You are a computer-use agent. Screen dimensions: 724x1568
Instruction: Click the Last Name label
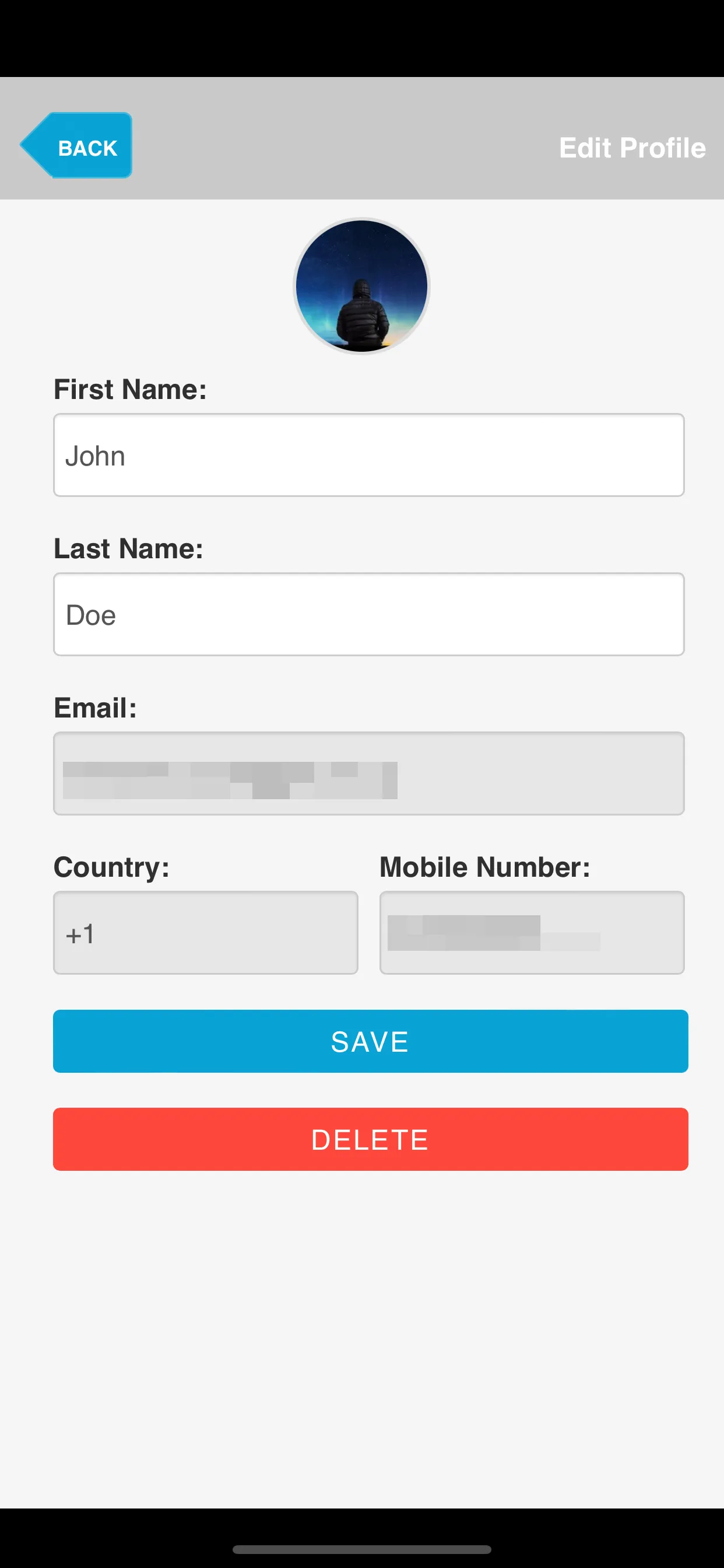click(128, 548)
